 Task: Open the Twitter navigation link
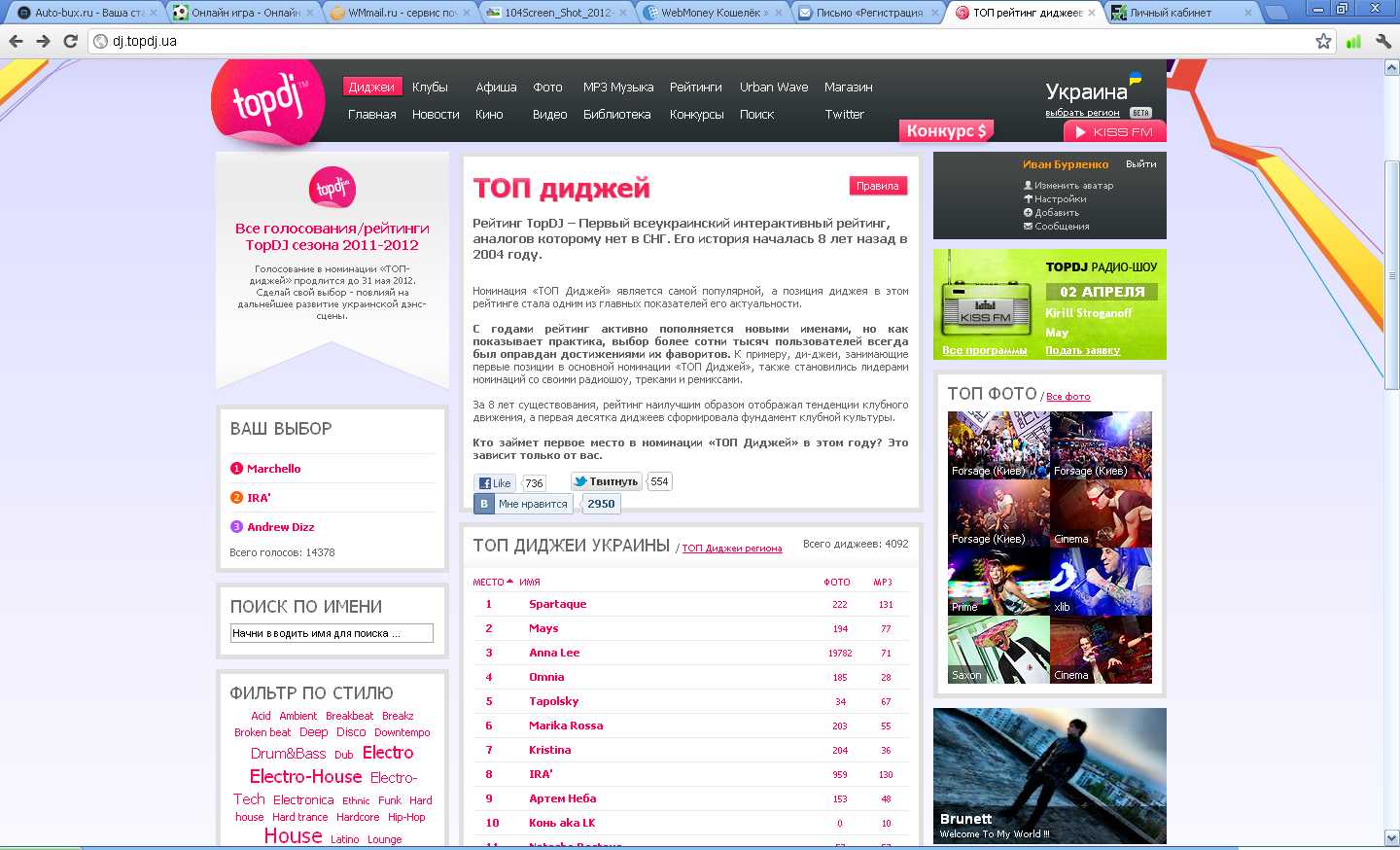tap(844, 114)
